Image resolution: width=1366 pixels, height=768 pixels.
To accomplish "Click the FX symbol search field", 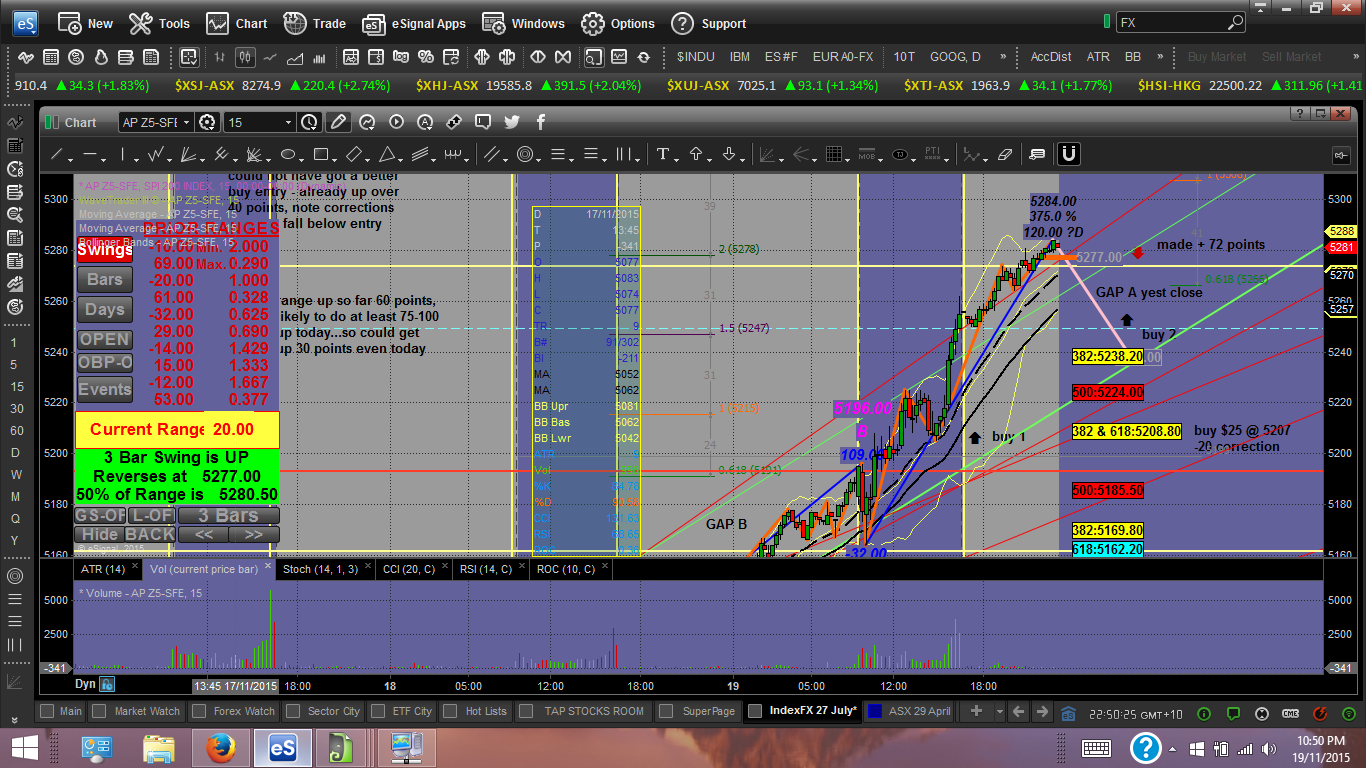I will point(1170,22).
